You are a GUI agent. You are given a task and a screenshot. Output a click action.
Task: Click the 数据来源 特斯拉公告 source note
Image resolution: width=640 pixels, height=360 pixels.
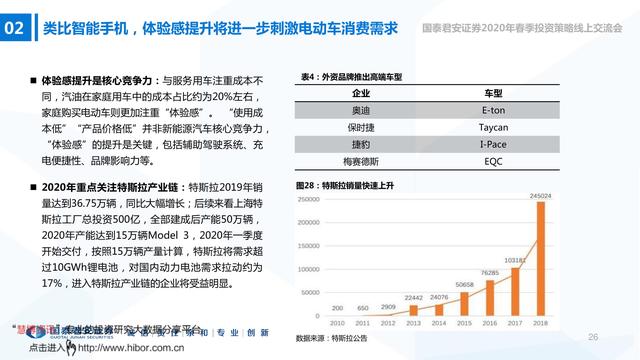pos(331,338)
